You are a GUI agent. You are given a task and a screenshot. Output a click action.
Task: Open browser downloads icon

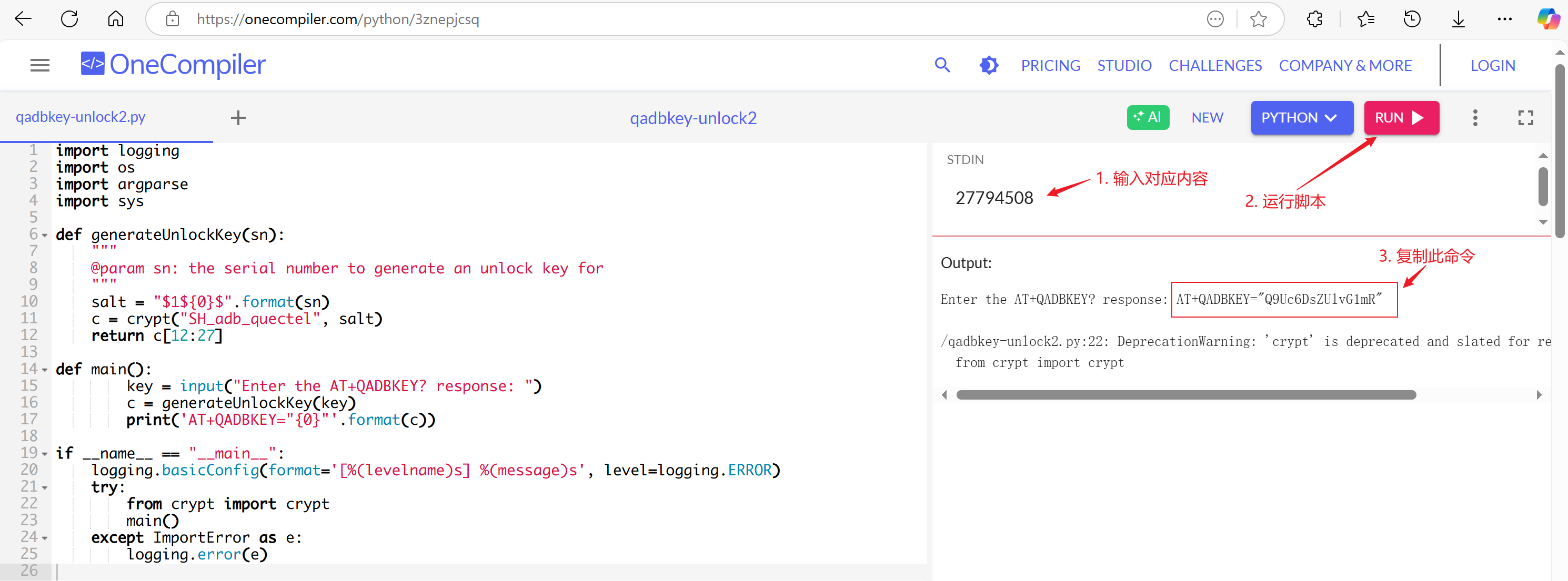1458,19
